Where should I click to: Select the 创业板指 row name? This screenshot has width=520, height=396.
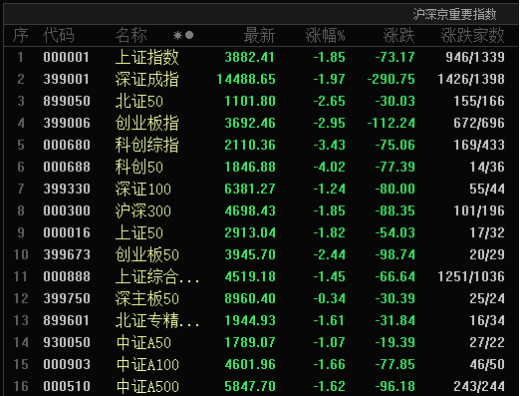click(x=147, y=123)
